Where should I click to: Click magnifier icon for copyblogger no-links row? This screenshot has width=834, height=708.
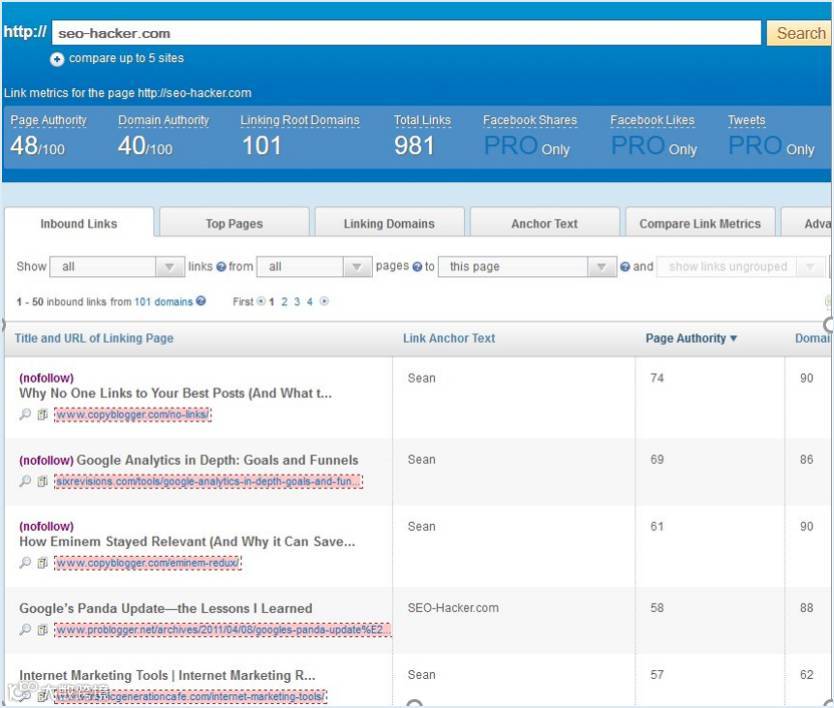25,414
